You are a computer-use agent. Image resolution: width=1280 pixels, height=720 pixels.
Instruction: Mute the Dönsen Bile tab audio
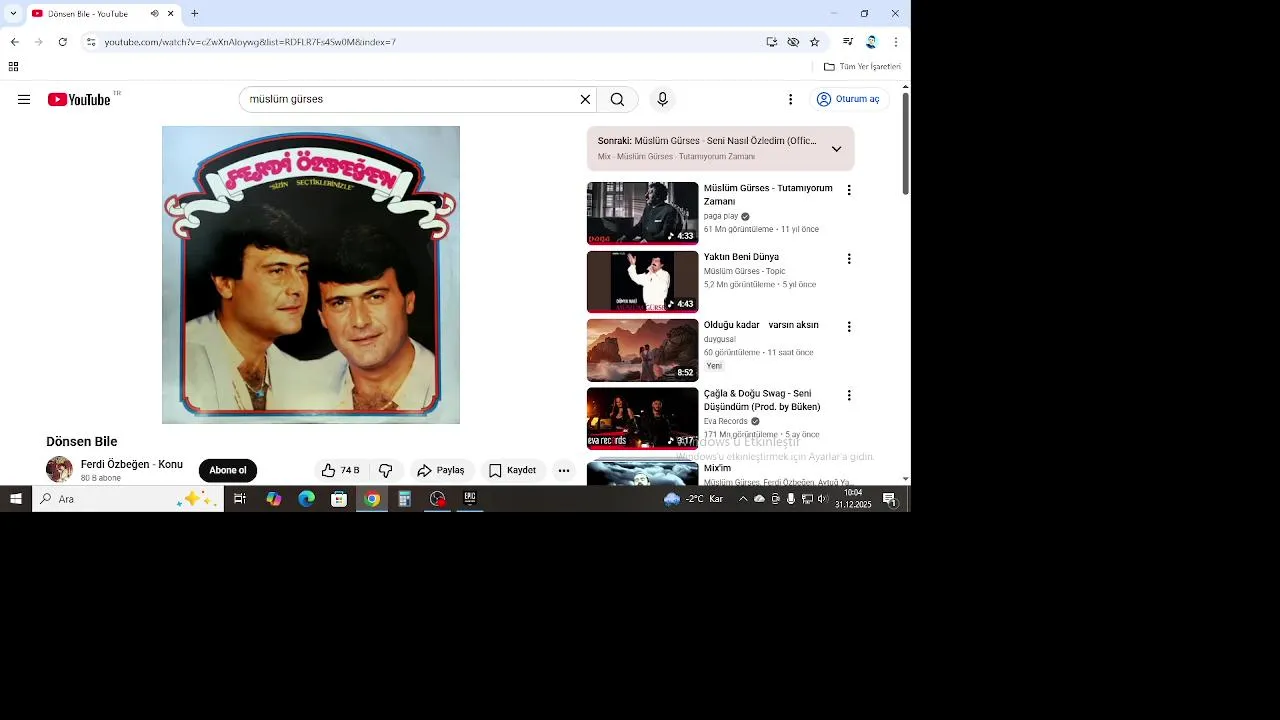point(155,14)
